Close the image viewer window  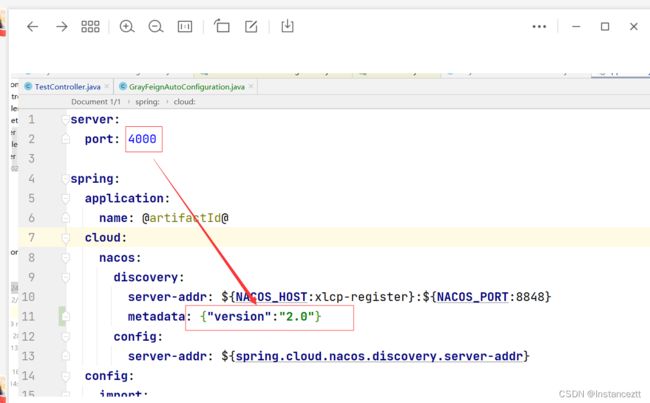[x=634, y=27]
